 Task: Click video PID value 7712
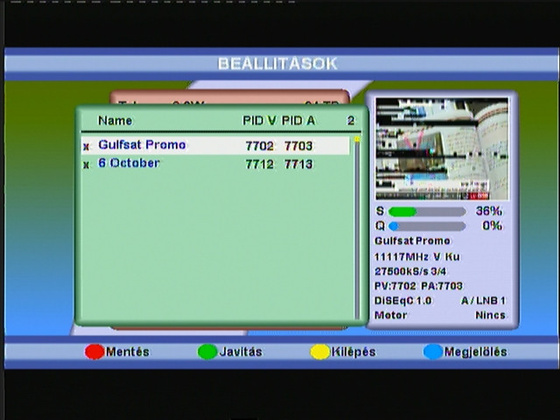259,164
